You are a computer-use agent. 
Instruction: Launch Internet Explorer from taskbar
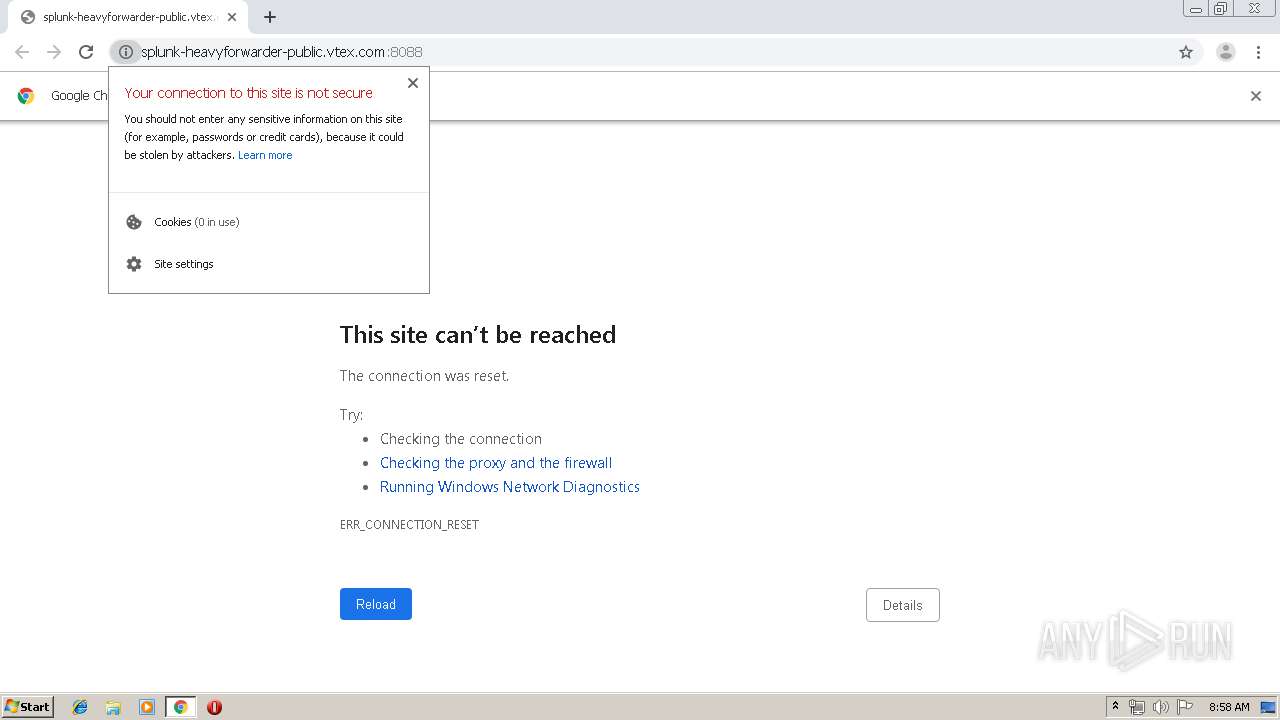[80, 707]
